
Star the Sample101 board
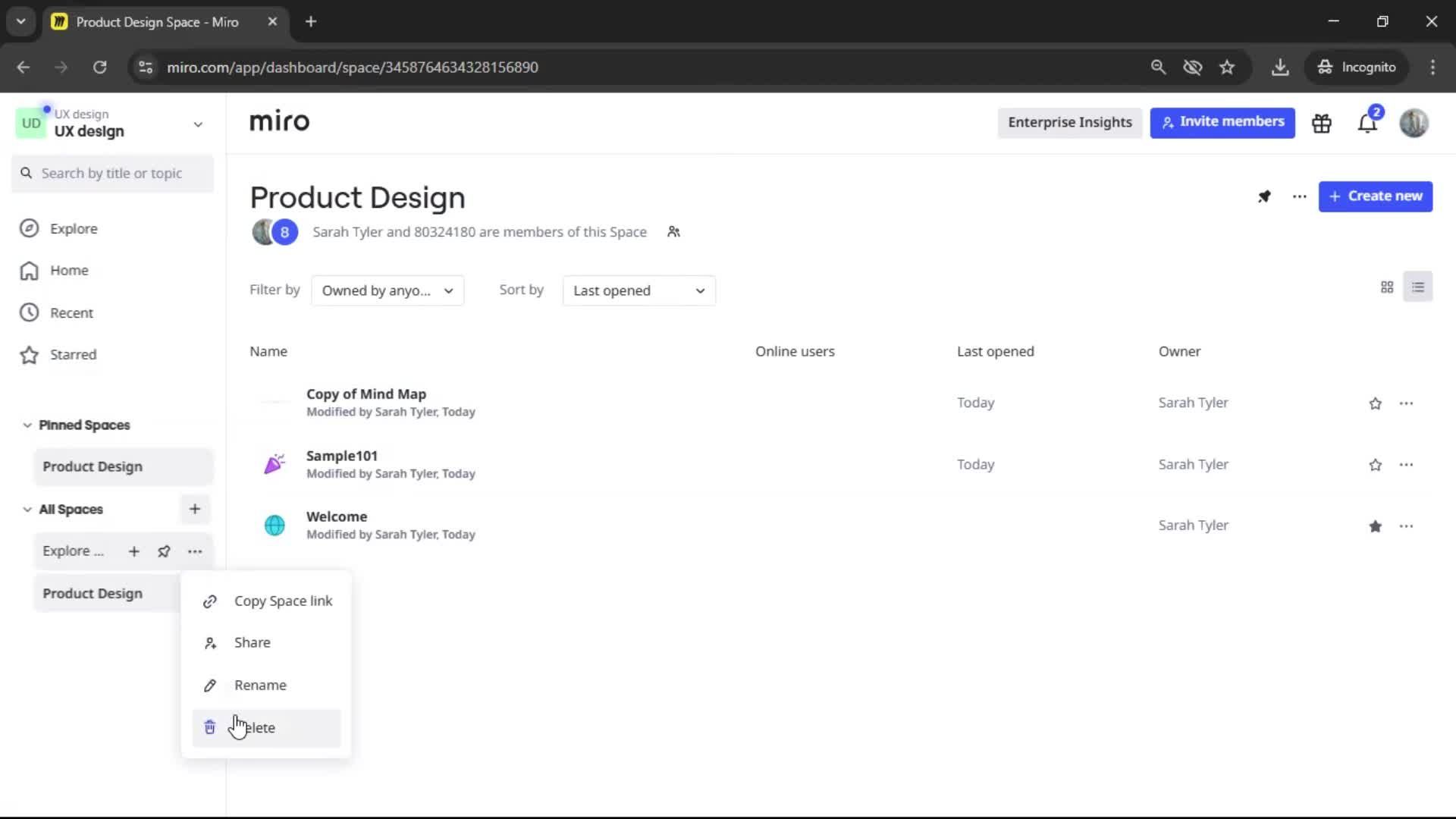coord(1376,465)
